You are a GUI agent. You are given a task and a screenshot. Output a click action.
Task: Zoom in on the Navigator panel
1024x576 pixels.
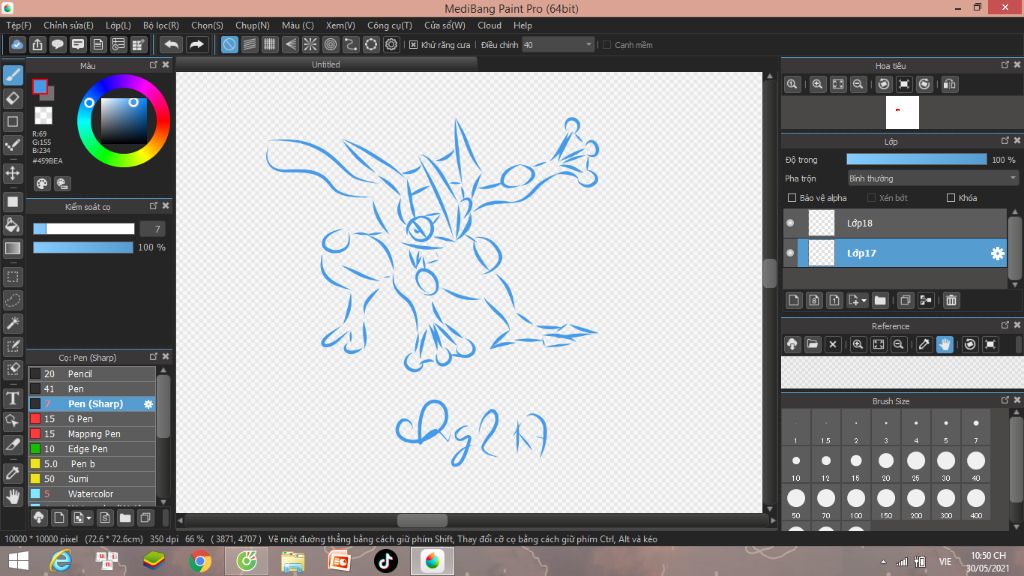coord(817,84)
